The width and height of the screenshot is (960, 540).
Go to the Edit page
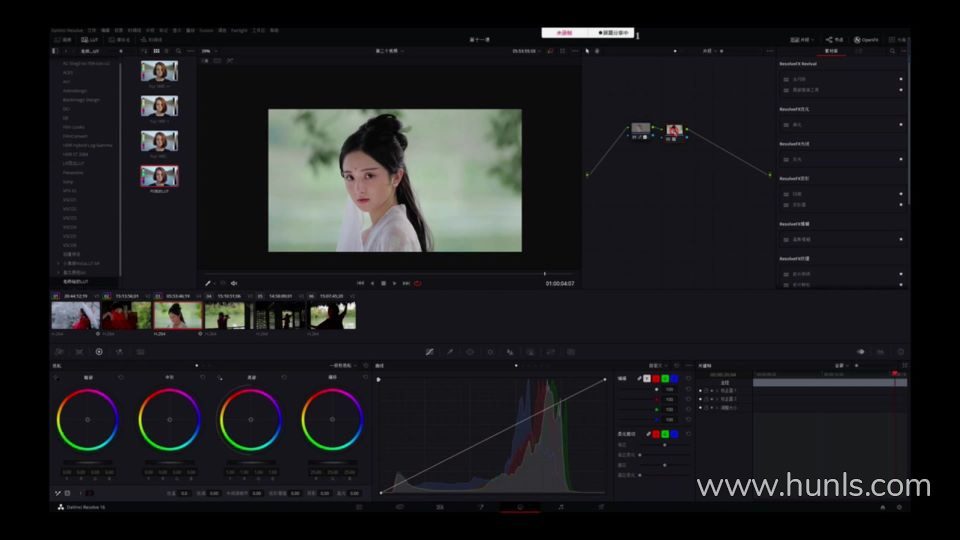click(x=440, y=507)
